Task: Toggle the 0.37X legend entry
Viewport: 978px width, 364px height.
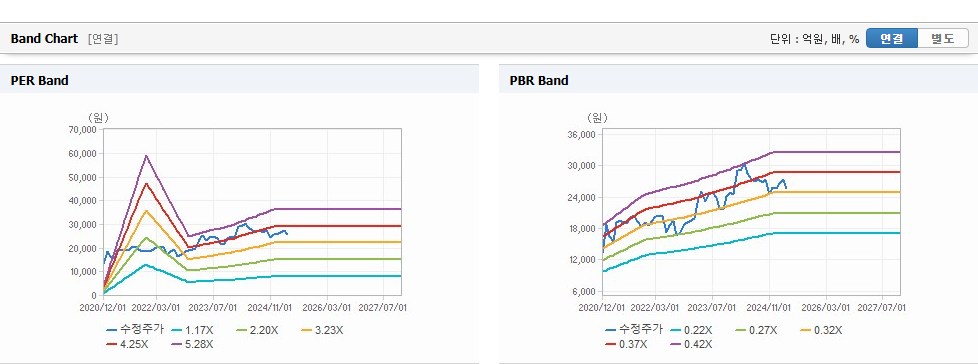Action: point(627,344)
